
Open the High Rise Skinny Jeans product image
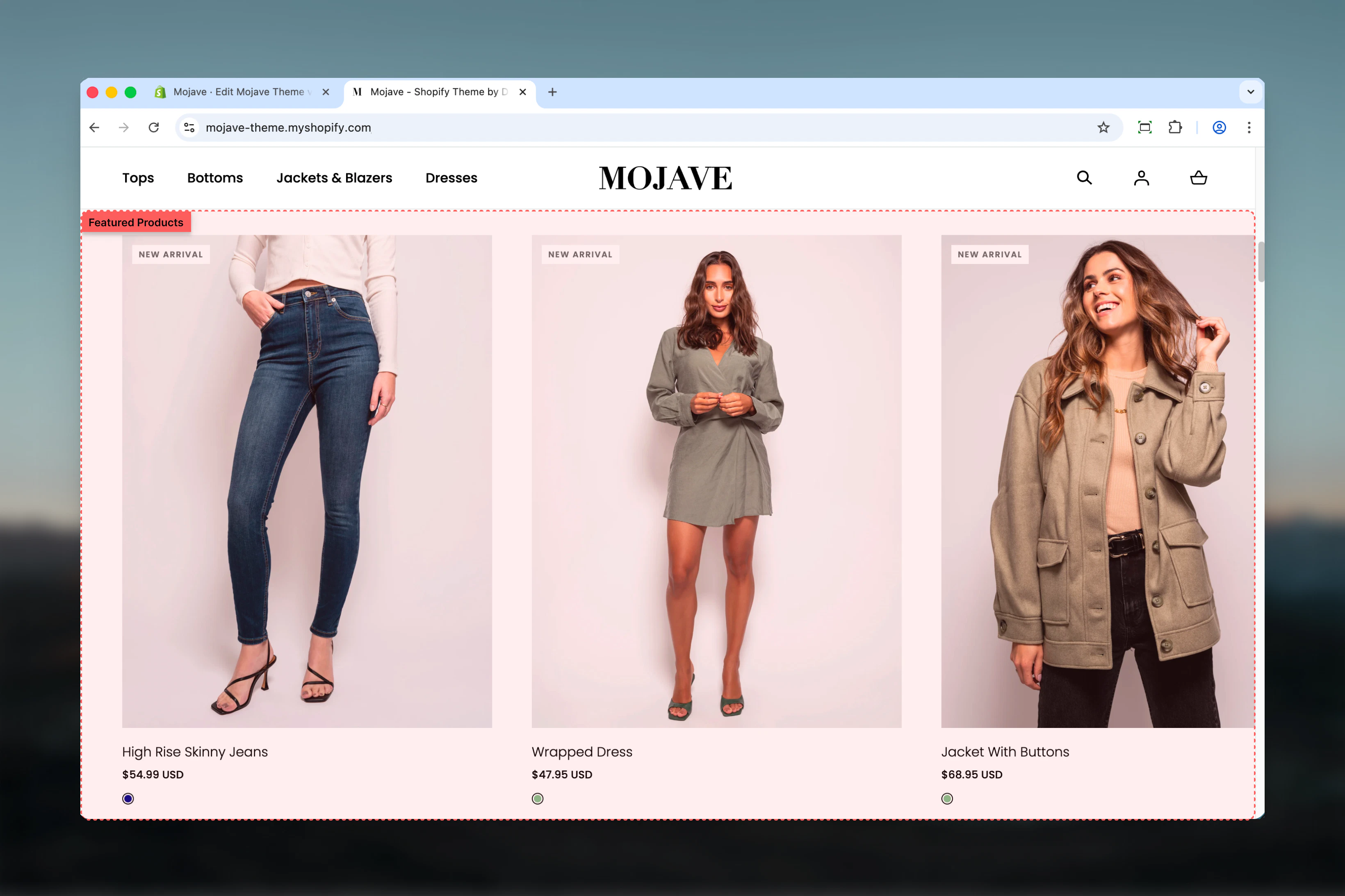point(307,481)
